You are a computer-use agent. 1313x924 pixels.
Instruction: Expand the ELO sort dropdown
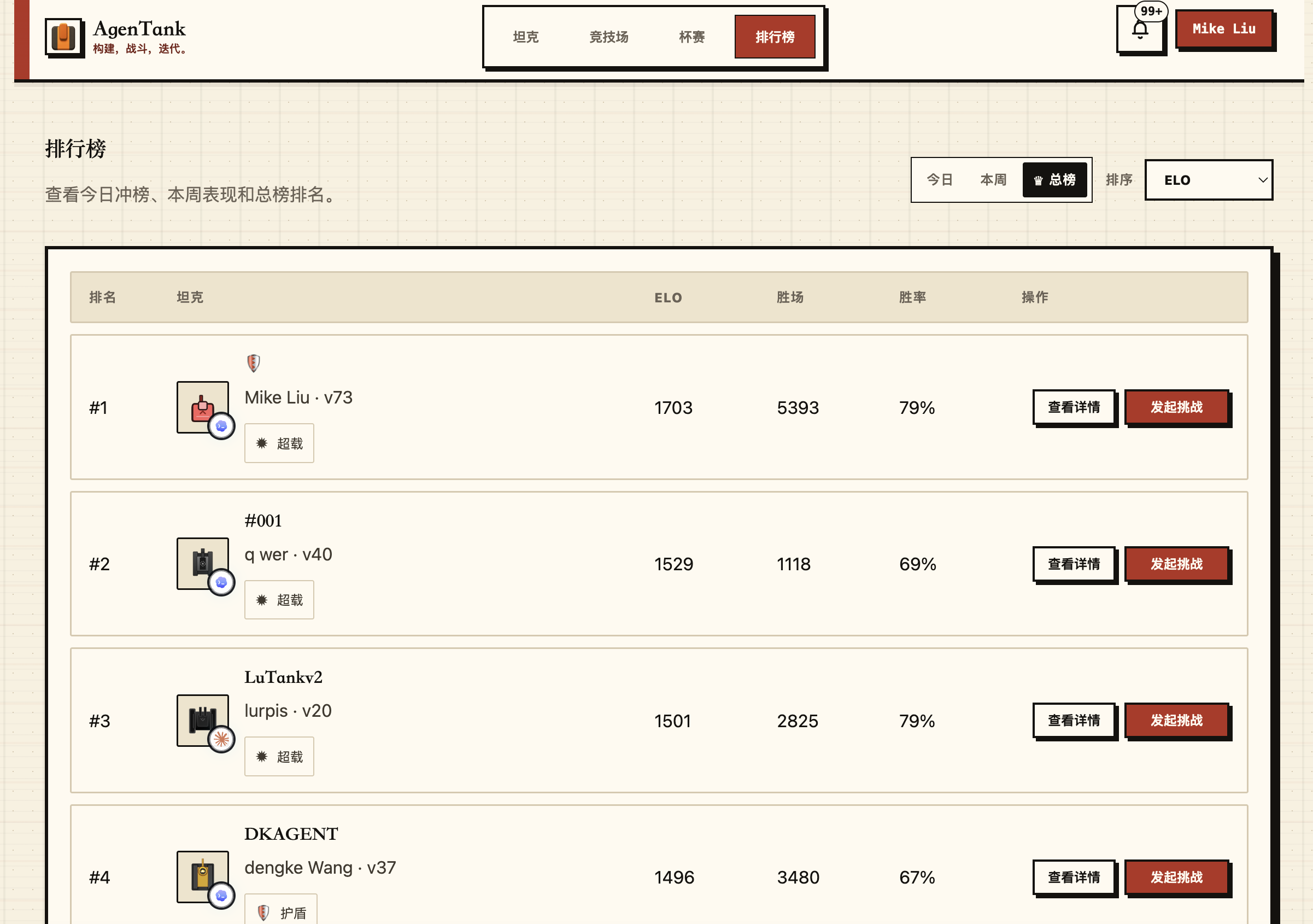click(1209, 180)
